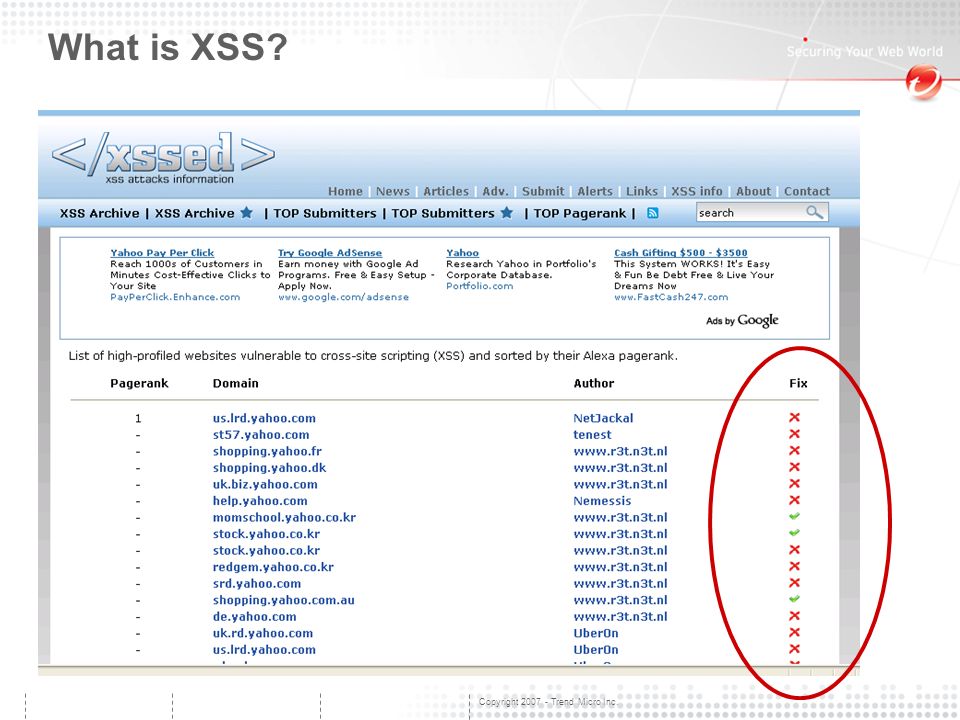
Task: Open the Cash Gifting $500 - $3500 ad
Action: [x=681, y=252]
